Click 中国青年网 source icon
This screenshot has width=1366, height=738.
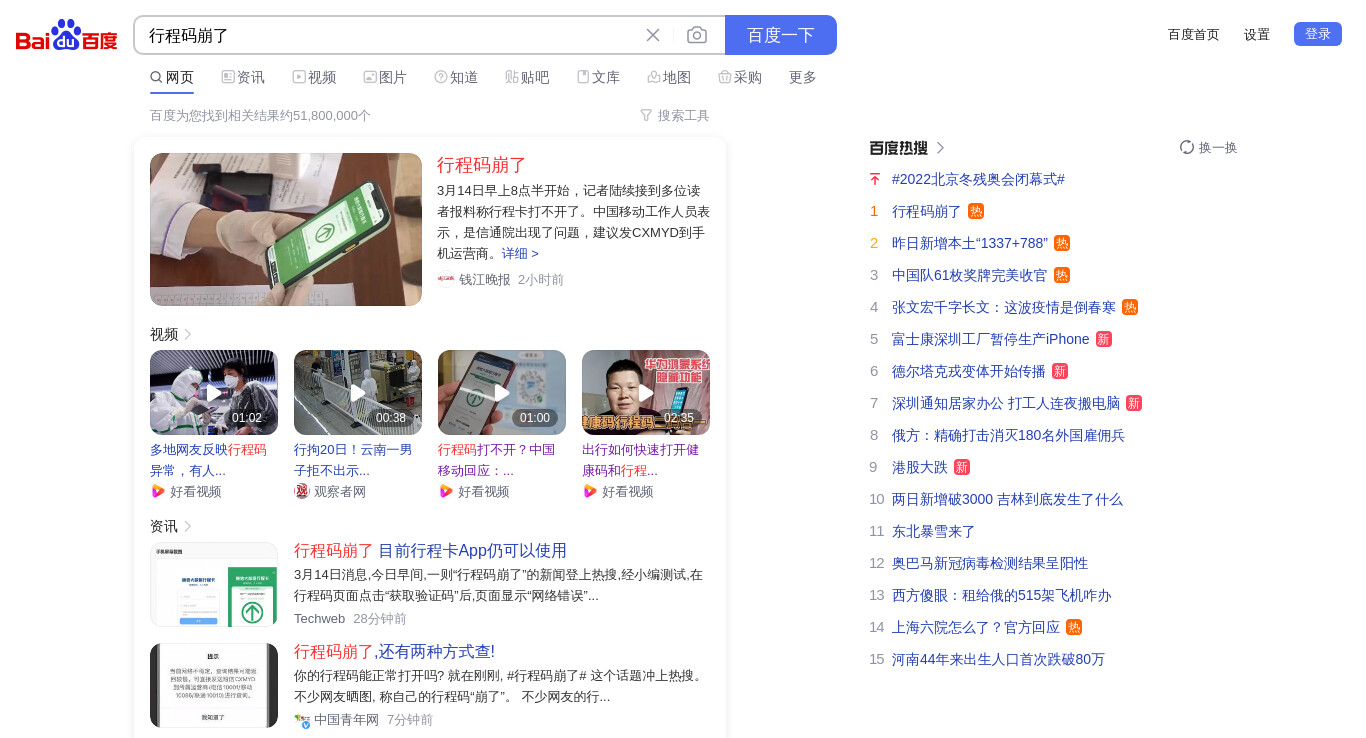point(302,720)
